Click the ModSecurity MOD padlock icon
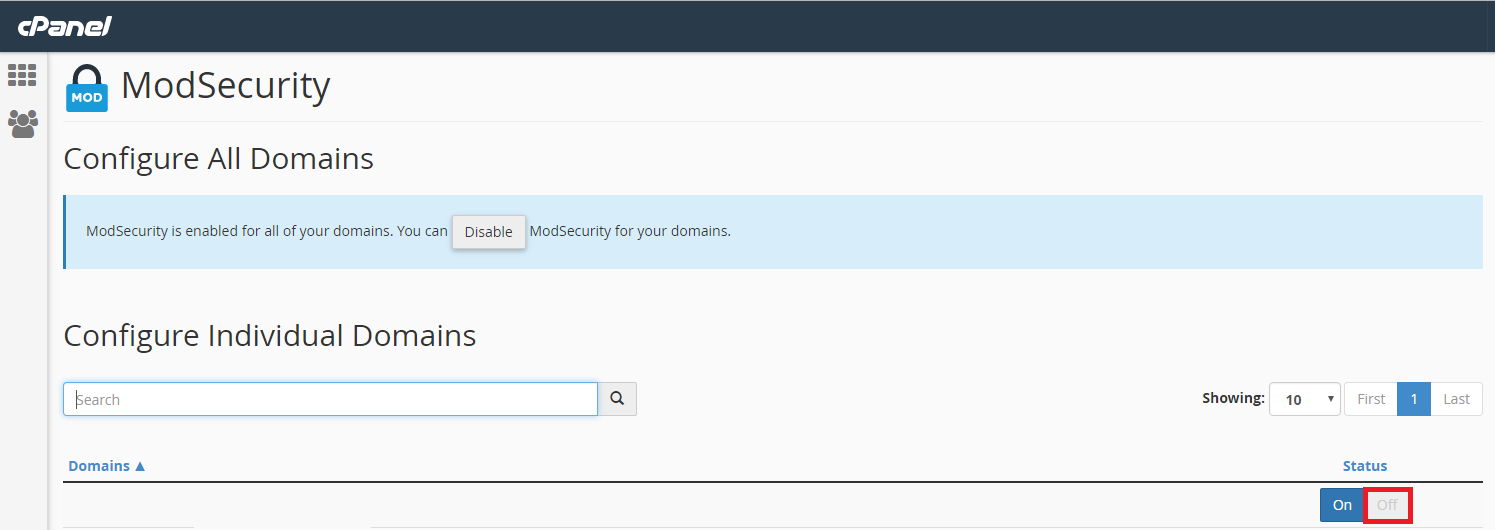This screenshot has width=1495, height=530. [87, 88]
